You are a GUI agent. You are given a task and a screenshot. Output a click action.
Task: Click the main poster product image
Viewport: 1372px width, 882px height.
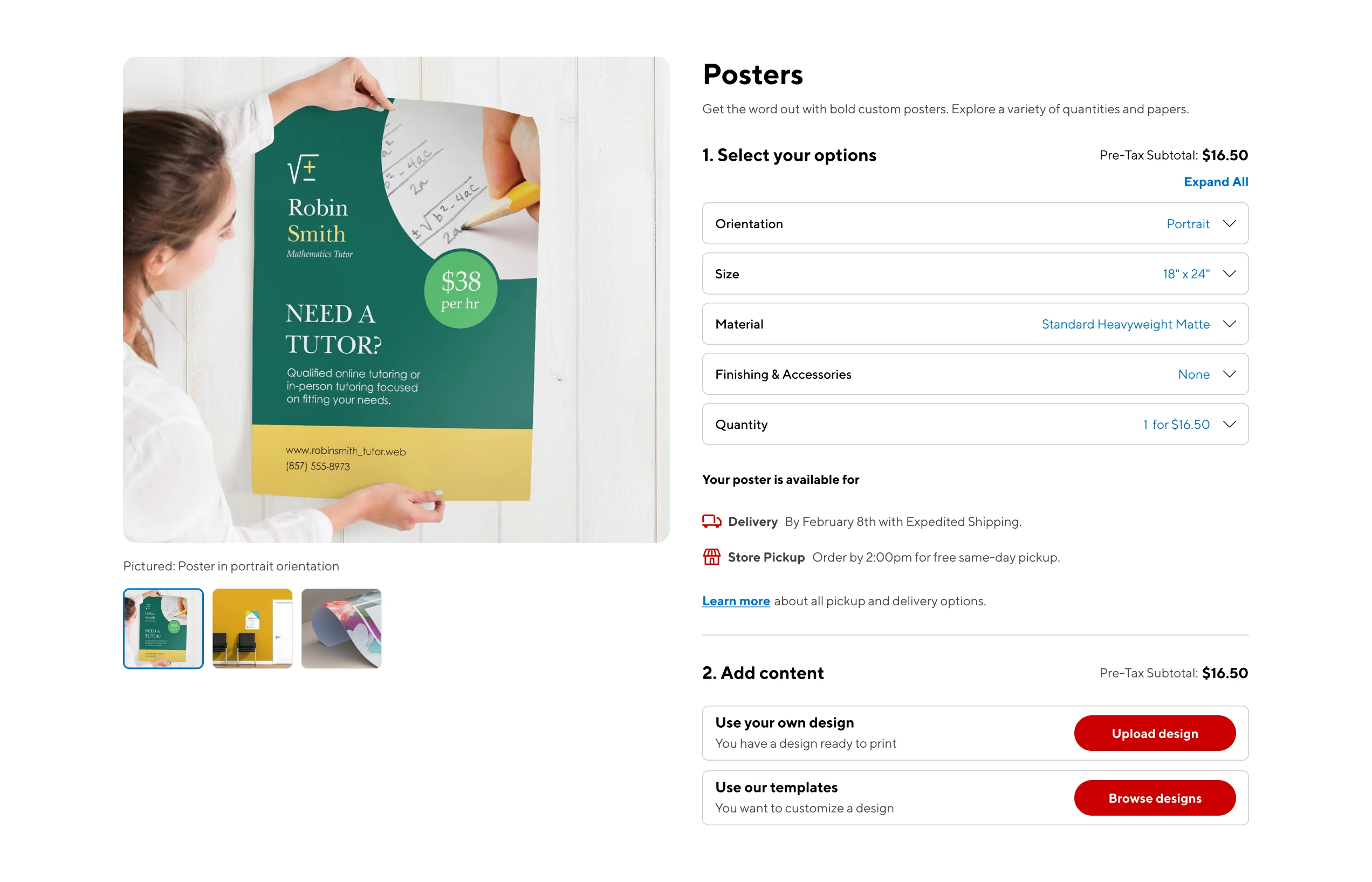tap(396, 299)
